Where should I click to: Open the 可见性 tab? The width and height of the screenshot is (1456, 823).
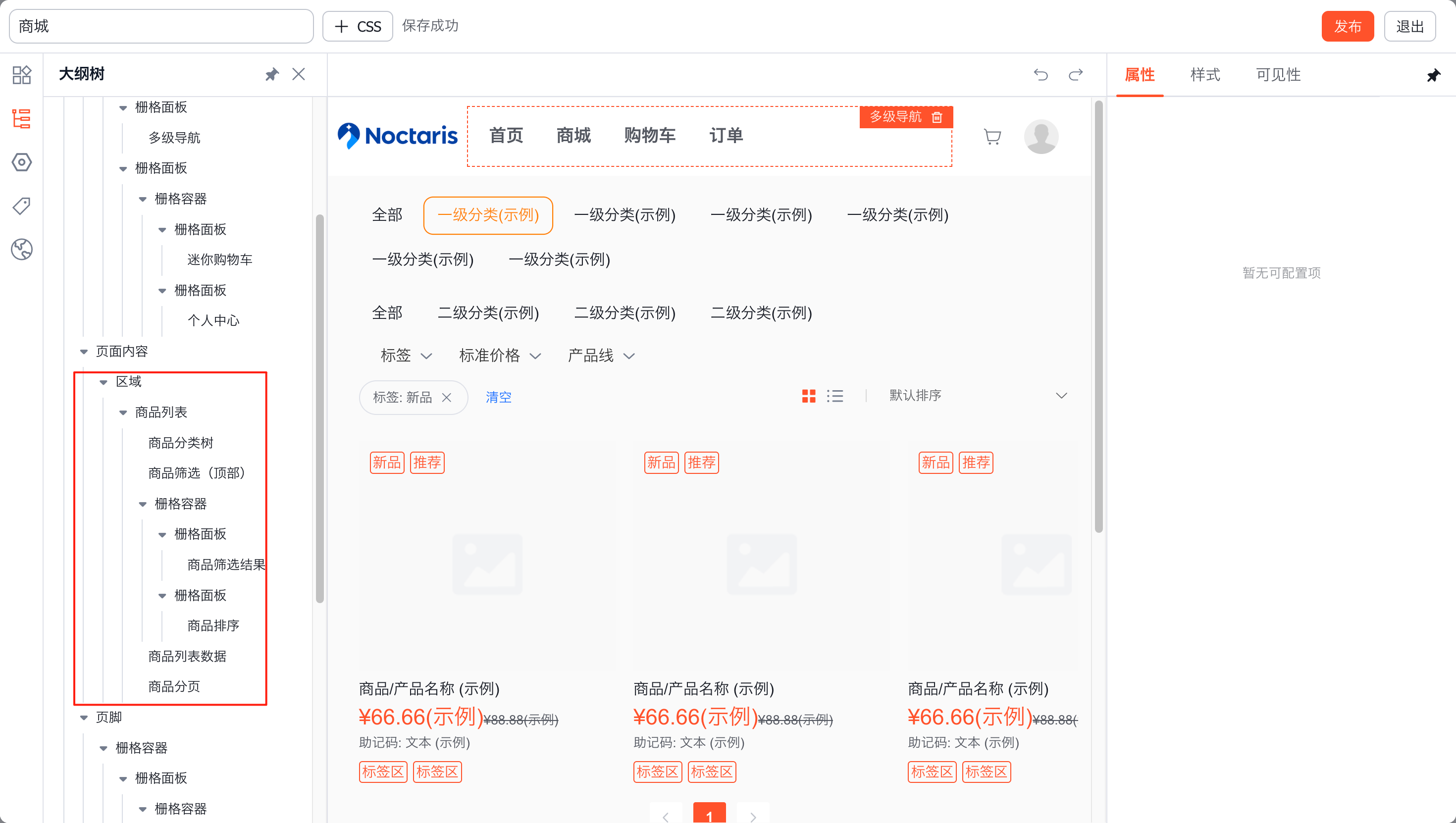pyautogui.click(x=1278, y=75)
